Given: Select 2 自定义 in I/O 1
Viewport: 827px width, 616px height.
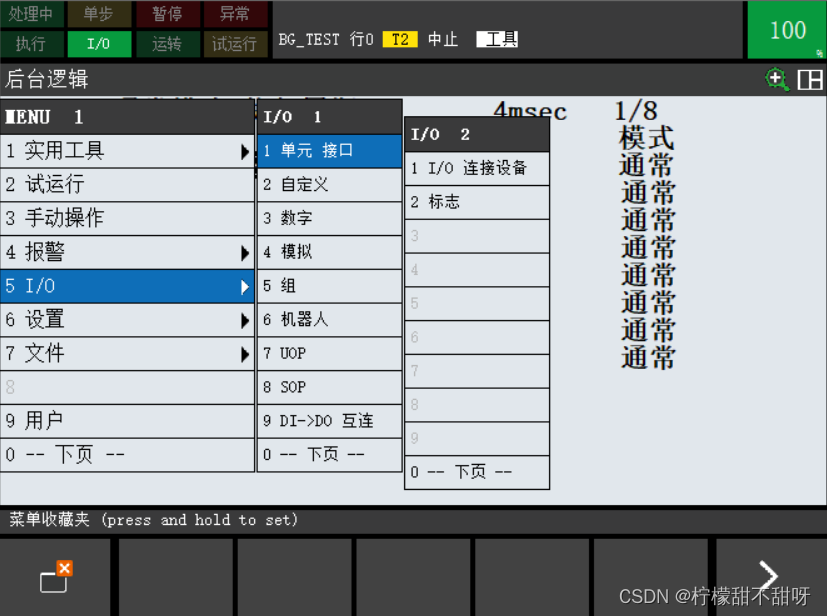Looking at the screenshot, I should pyautogui.click(x=330, y=185).
